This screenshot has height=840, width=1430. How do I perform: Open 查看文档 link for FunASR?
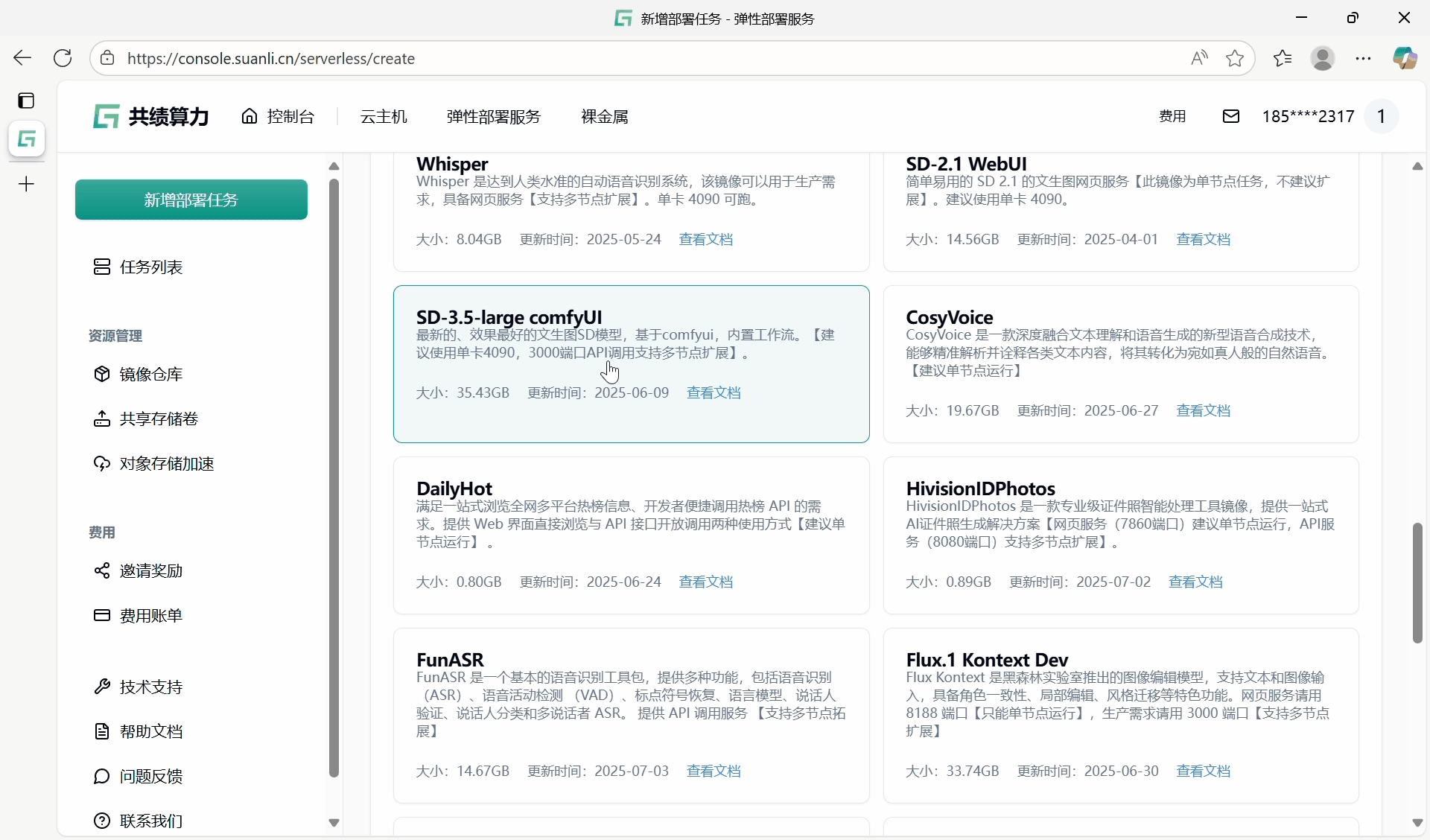tap(713, 771)
